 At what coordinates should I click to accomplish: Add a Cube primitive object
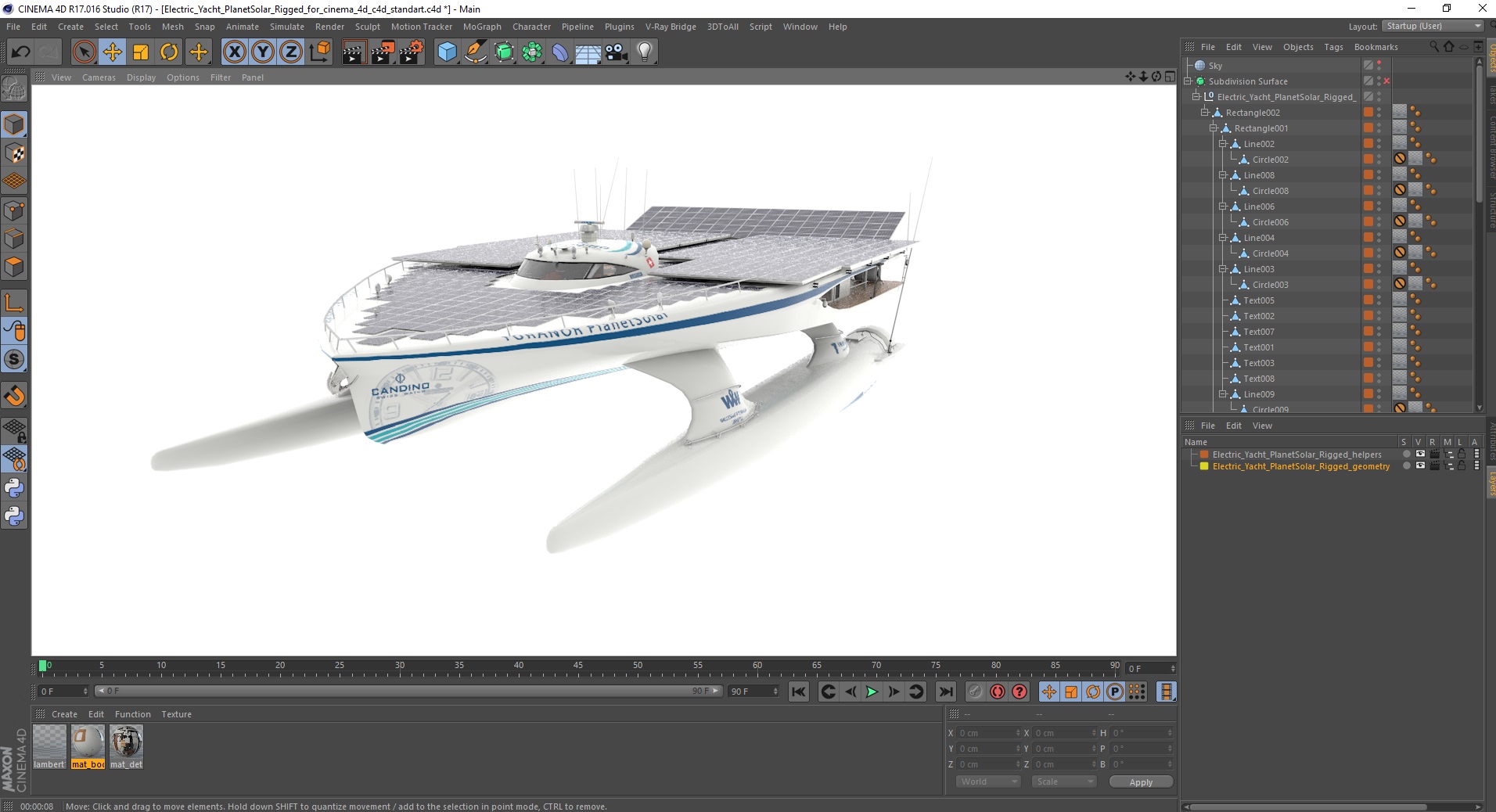tap(447, 52)
